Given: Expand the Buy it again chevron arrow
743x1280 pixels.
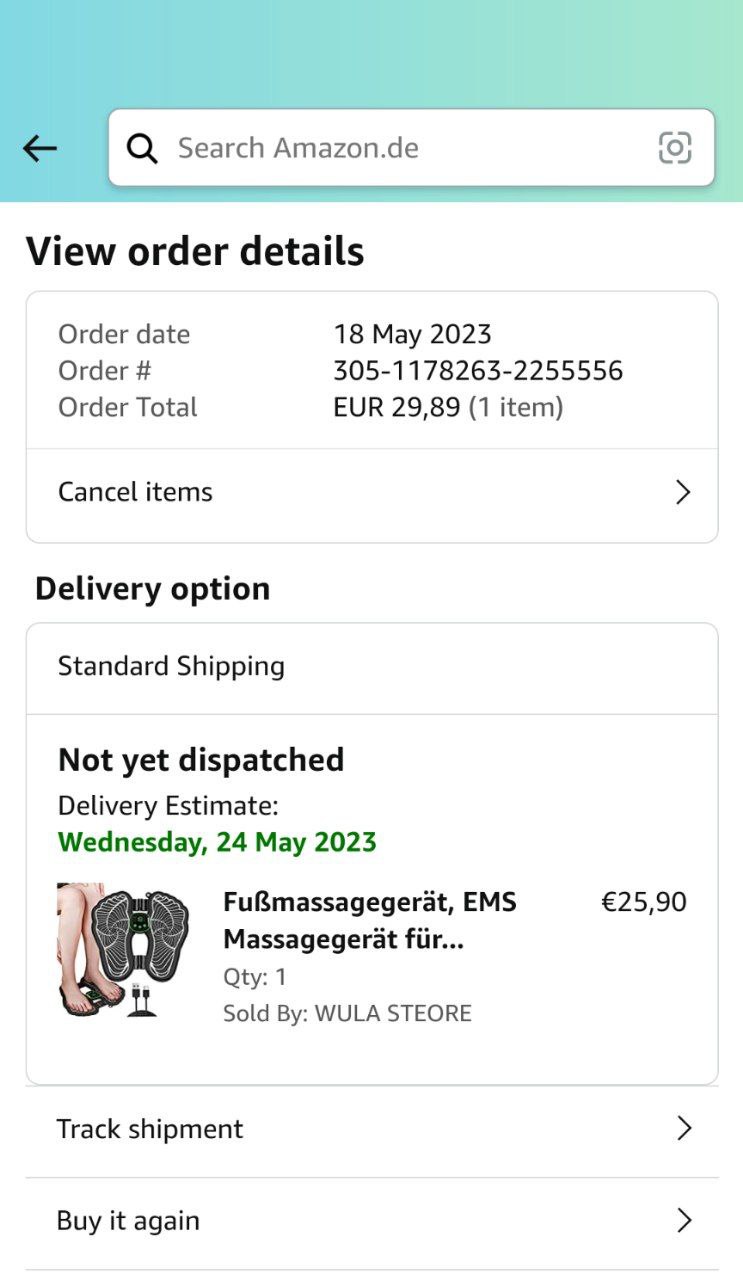Looking at the screenshot, I should [x=684, y=1221].
